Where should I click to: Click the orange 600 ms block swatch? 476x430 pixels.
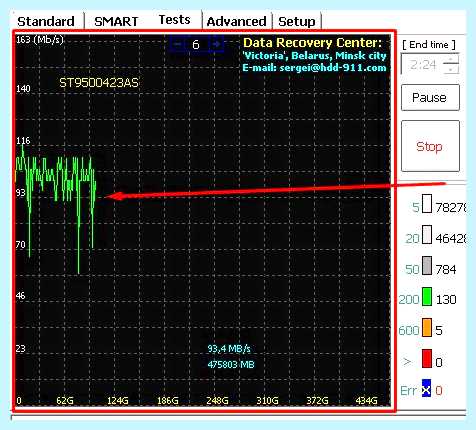tap(427, 328)
